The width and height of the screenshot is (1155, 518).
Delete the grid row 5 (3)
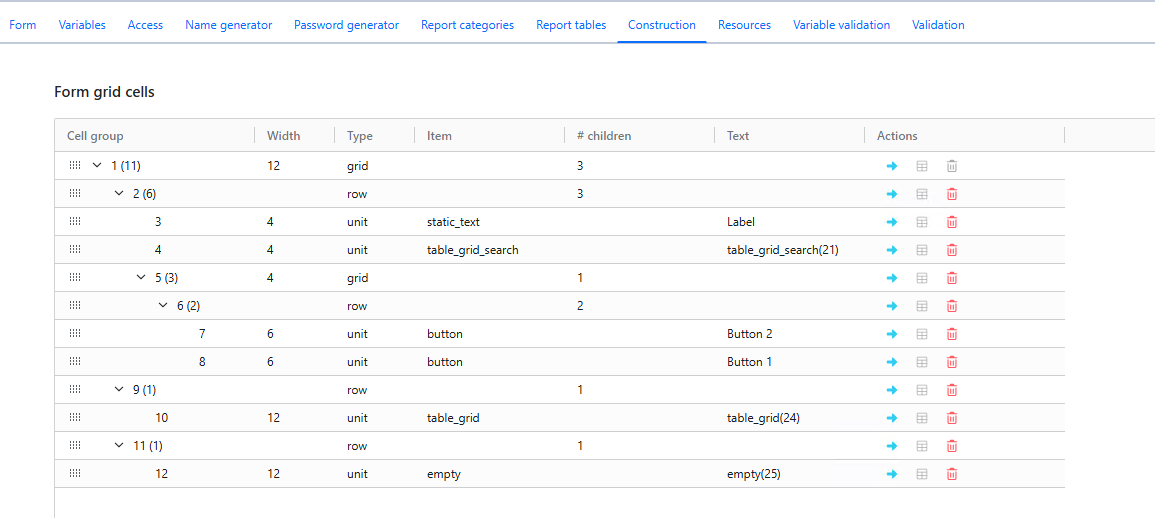point(952,278)
